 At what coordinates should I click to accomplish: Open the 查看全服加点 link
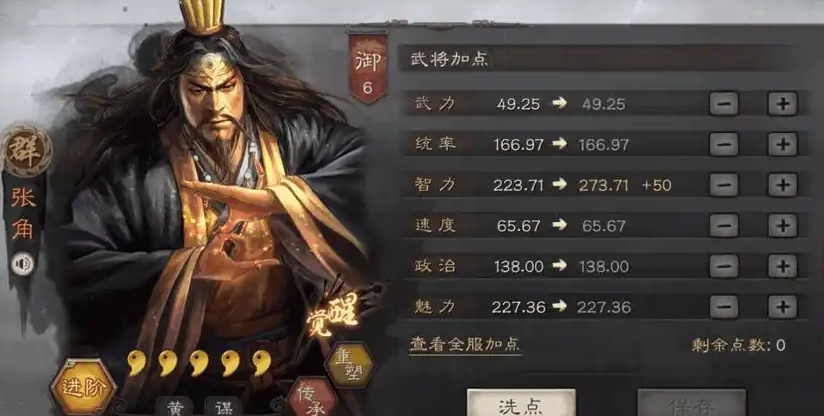pyautogui.click(x=465, y=345)
